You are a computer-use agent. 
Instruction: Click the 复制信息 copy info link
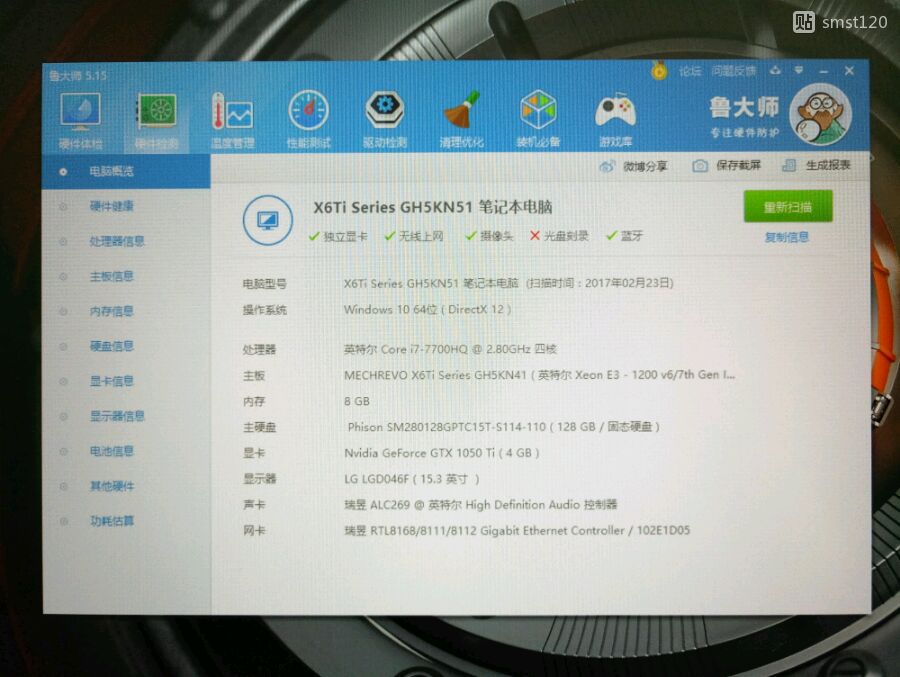pyautogui.click(x=786, y=237)
